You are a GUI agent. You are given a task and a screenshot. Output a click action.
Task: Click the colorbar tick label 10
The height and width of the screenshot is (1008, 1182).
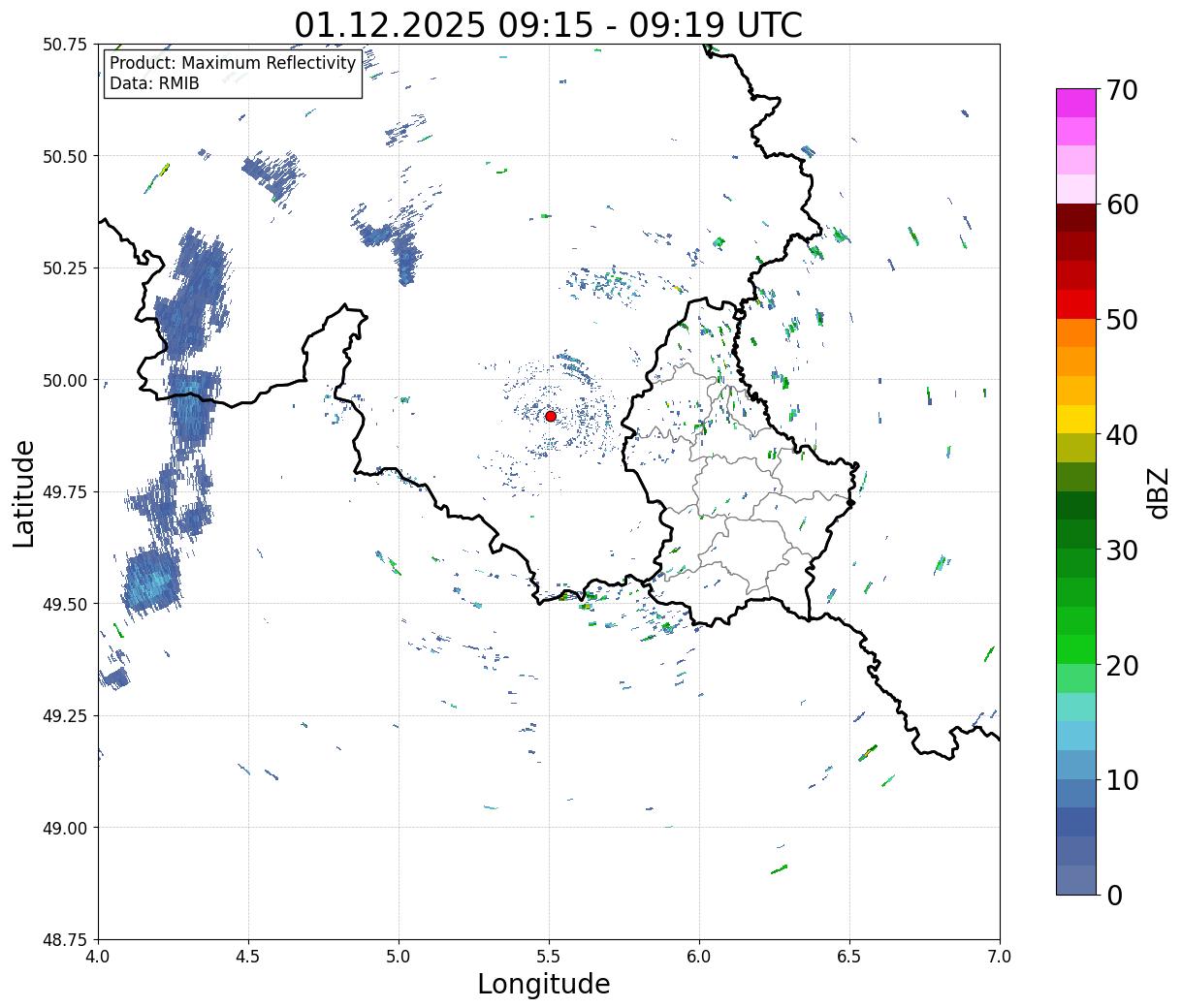pos(1121,780)
